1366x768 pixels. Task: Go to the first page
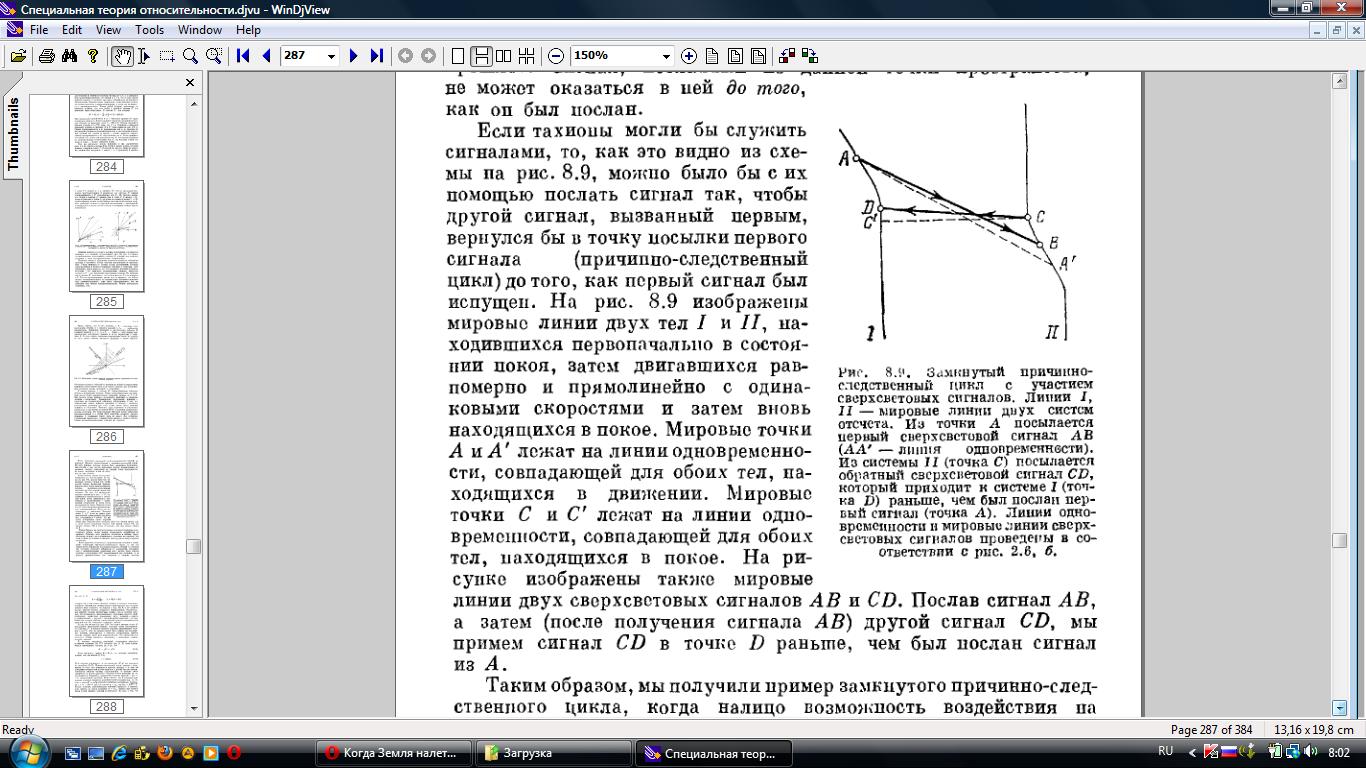click(243, 56)
